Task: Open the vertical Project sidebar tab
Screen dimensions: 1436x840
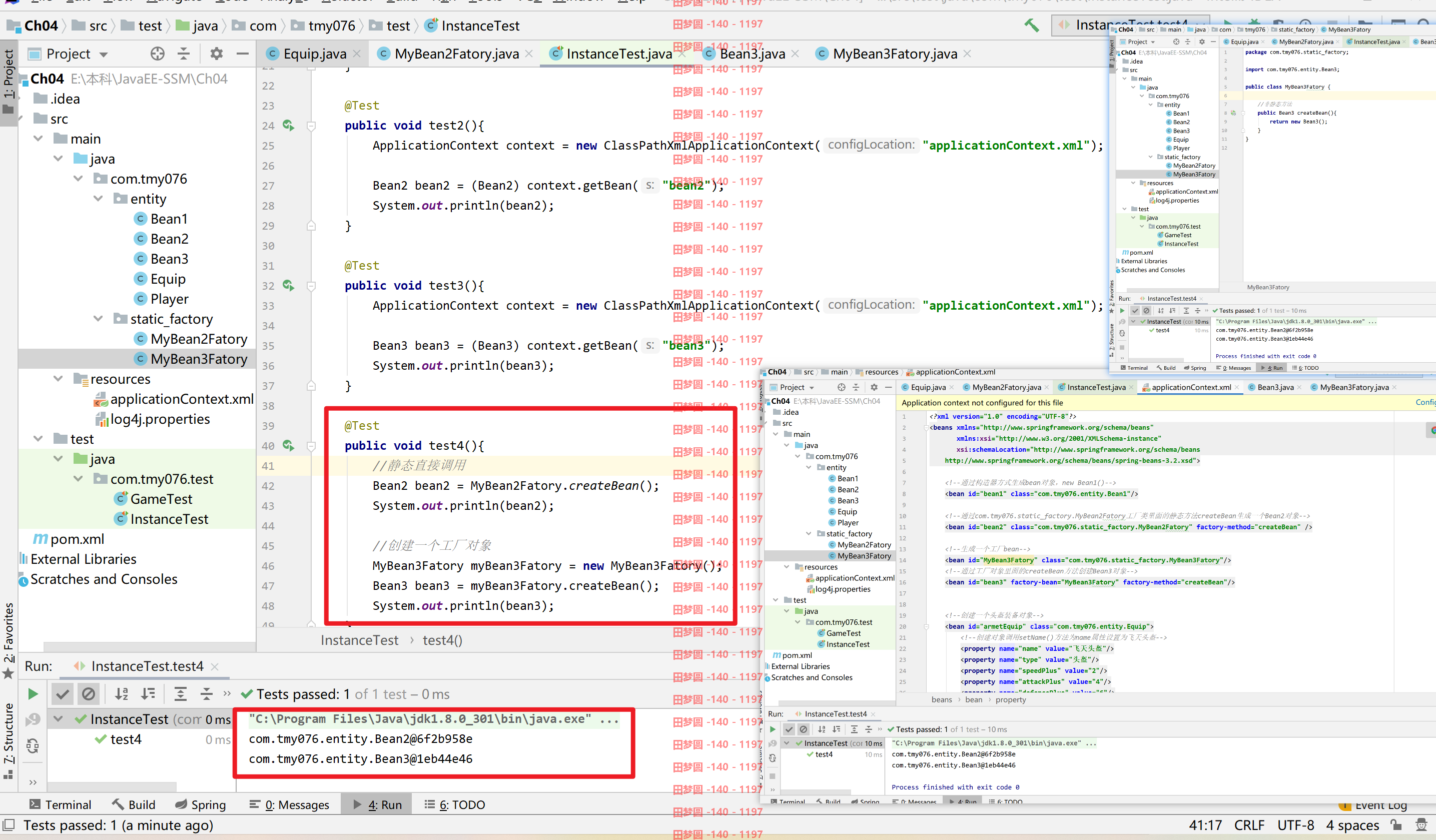Action: click(9, 82)
